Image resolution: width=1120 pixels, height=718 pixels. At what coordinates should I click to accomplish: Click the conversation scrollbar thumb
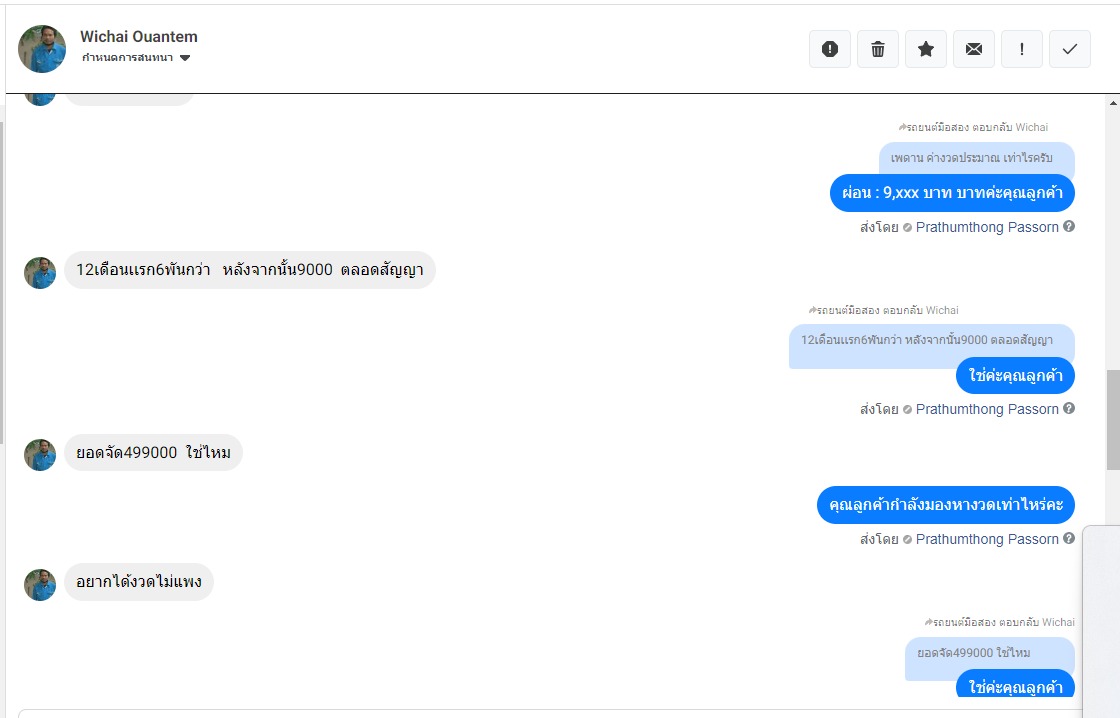[1113, 420]
